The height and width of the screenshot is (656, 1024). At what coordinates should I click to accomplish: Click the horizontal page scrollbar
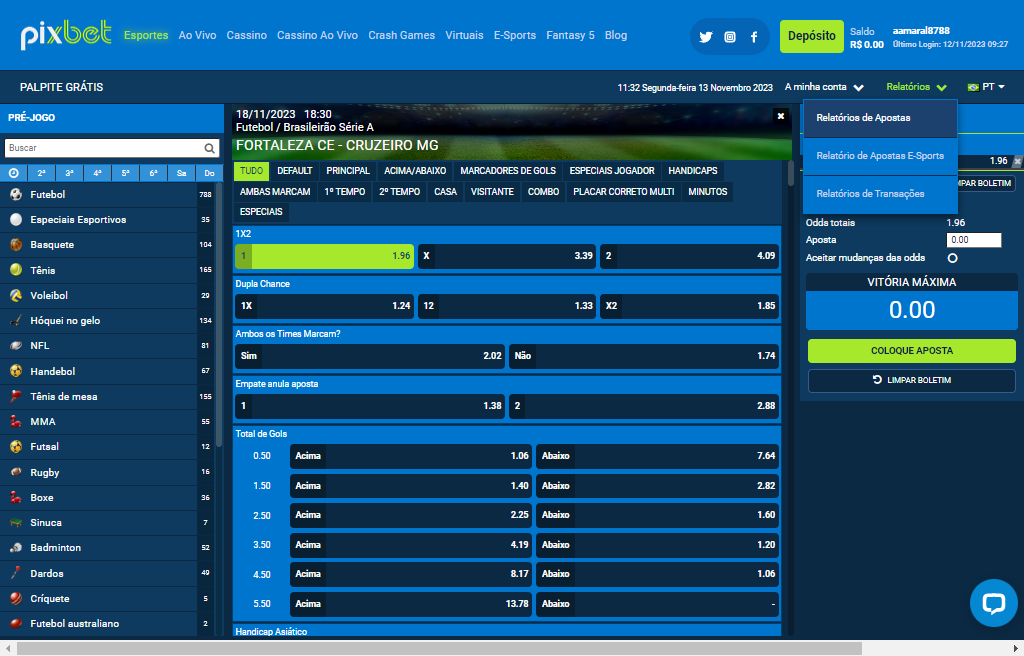(x=439, y=648)
